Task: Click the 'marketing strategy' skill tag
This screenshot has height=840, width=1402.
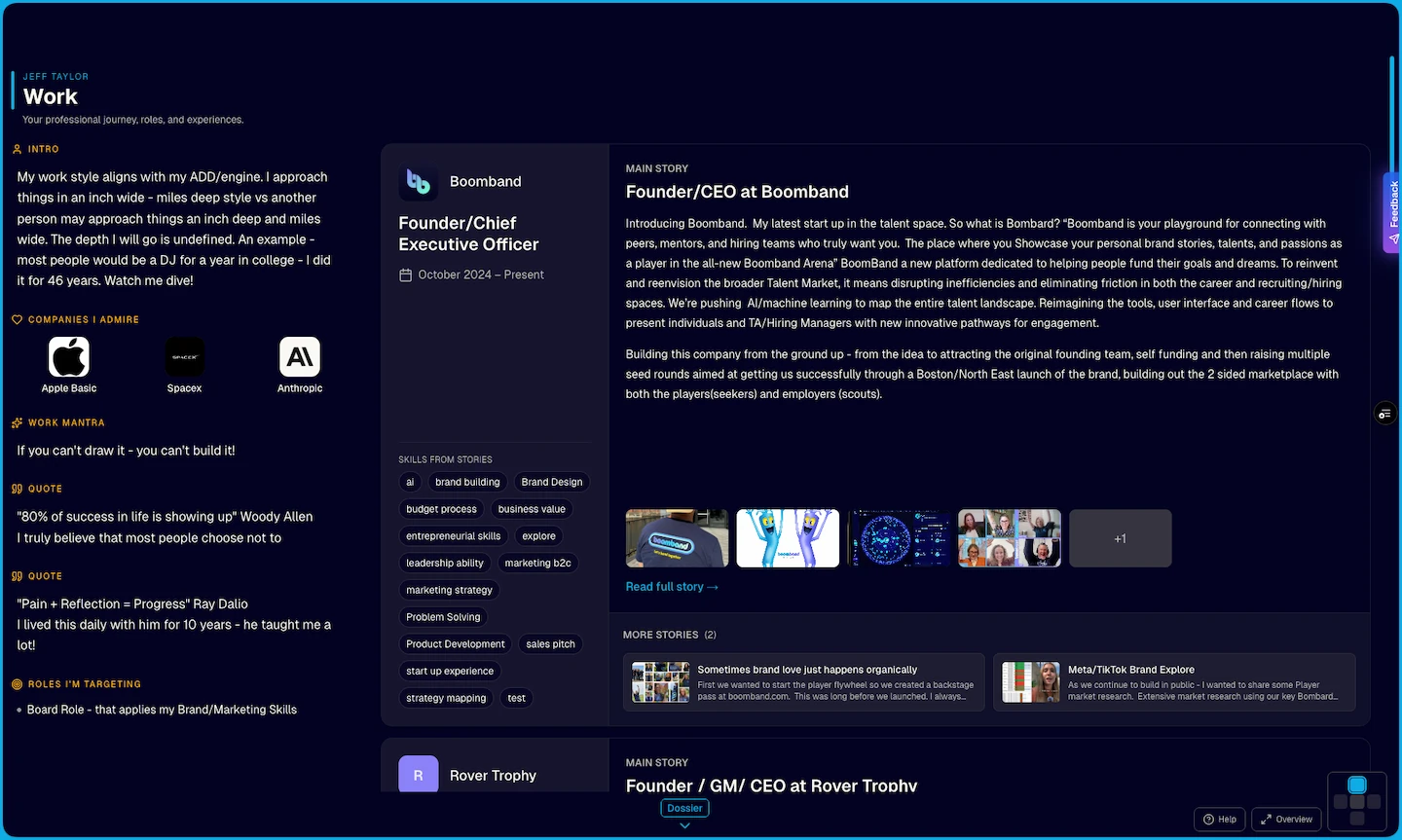Action: pyautogui.click(x=450, y=590)
